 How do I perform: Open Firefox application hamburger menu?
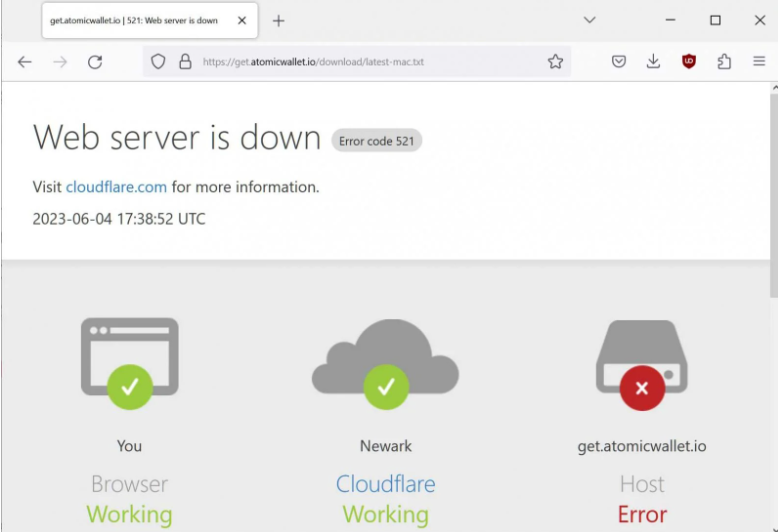(x=759, y=62)
